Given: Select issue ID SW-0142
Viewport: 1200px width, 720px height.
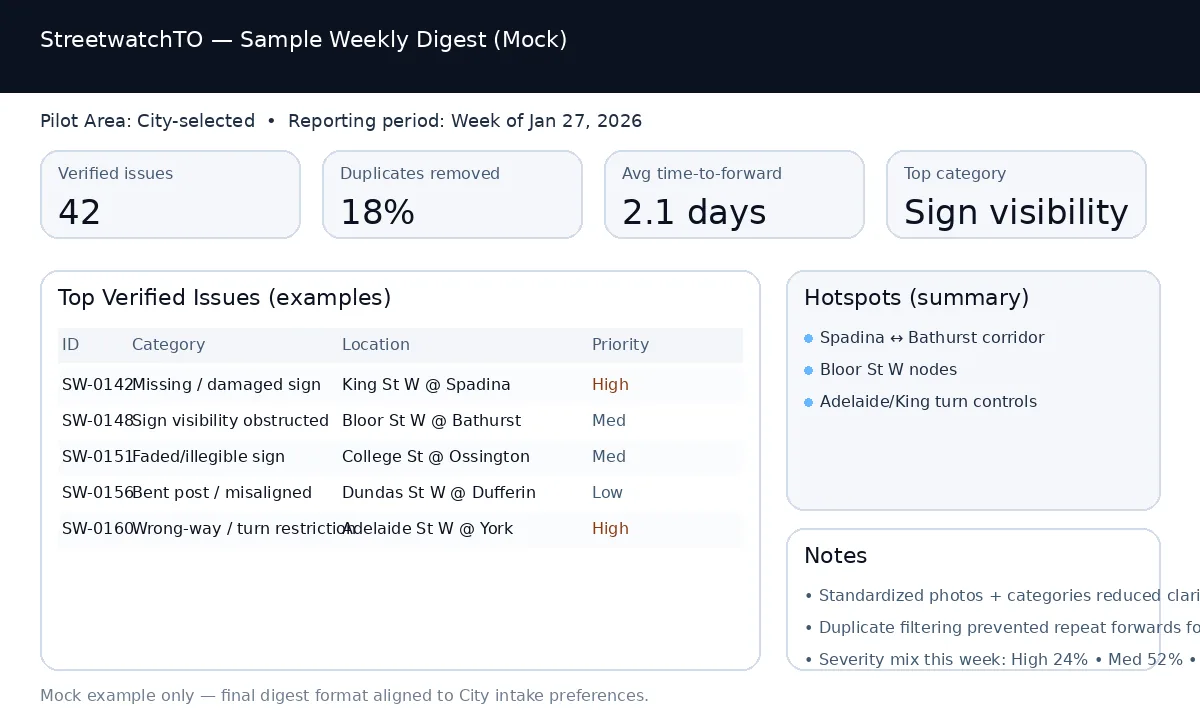Looking at the screenshot, I should (97, 384).
